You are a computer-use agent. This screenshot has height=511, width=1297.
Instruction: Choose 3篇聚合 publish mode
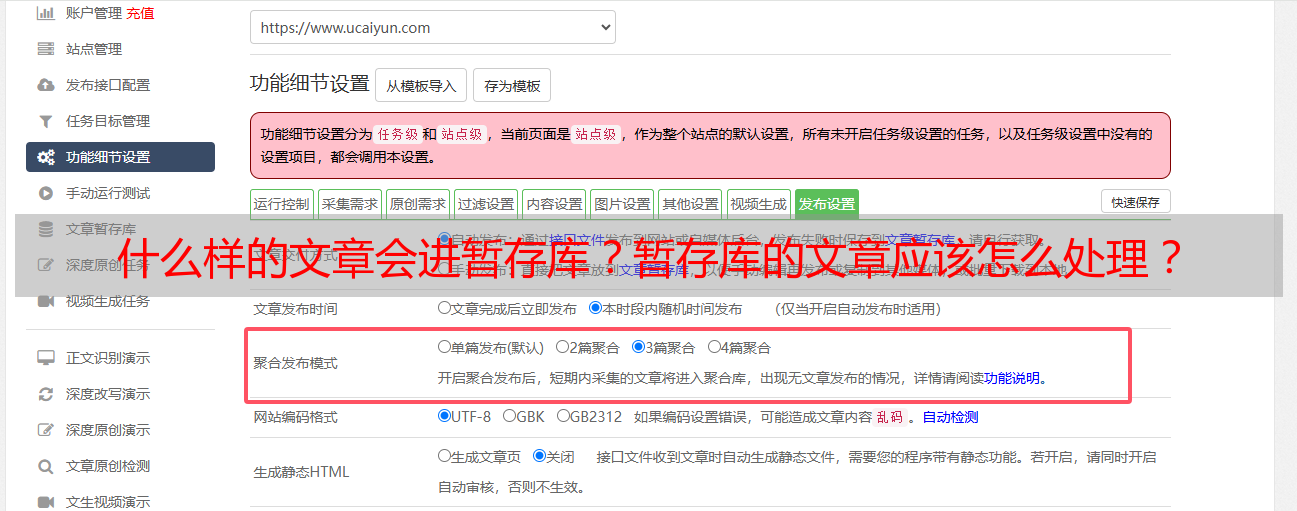point(638,347)
